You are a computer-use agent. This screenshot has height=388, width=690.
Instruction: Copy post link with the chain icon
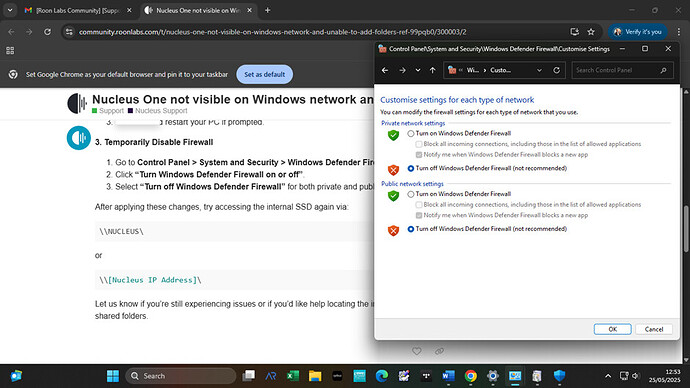[439, 351]
